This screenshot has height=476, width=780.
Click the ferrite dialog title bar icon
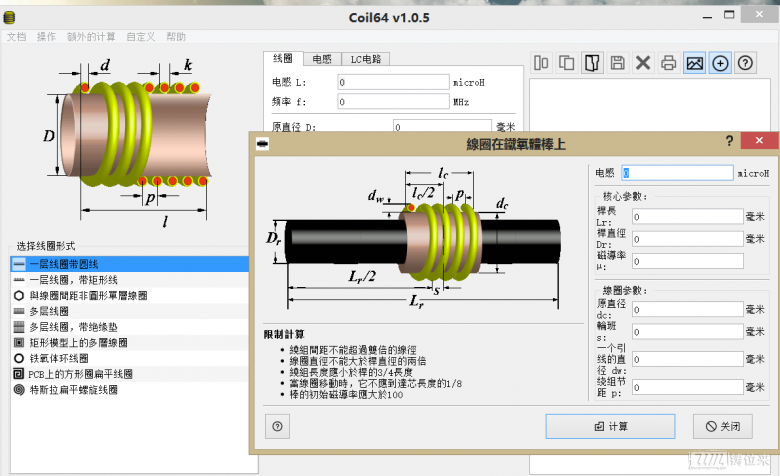click(262, 144)
